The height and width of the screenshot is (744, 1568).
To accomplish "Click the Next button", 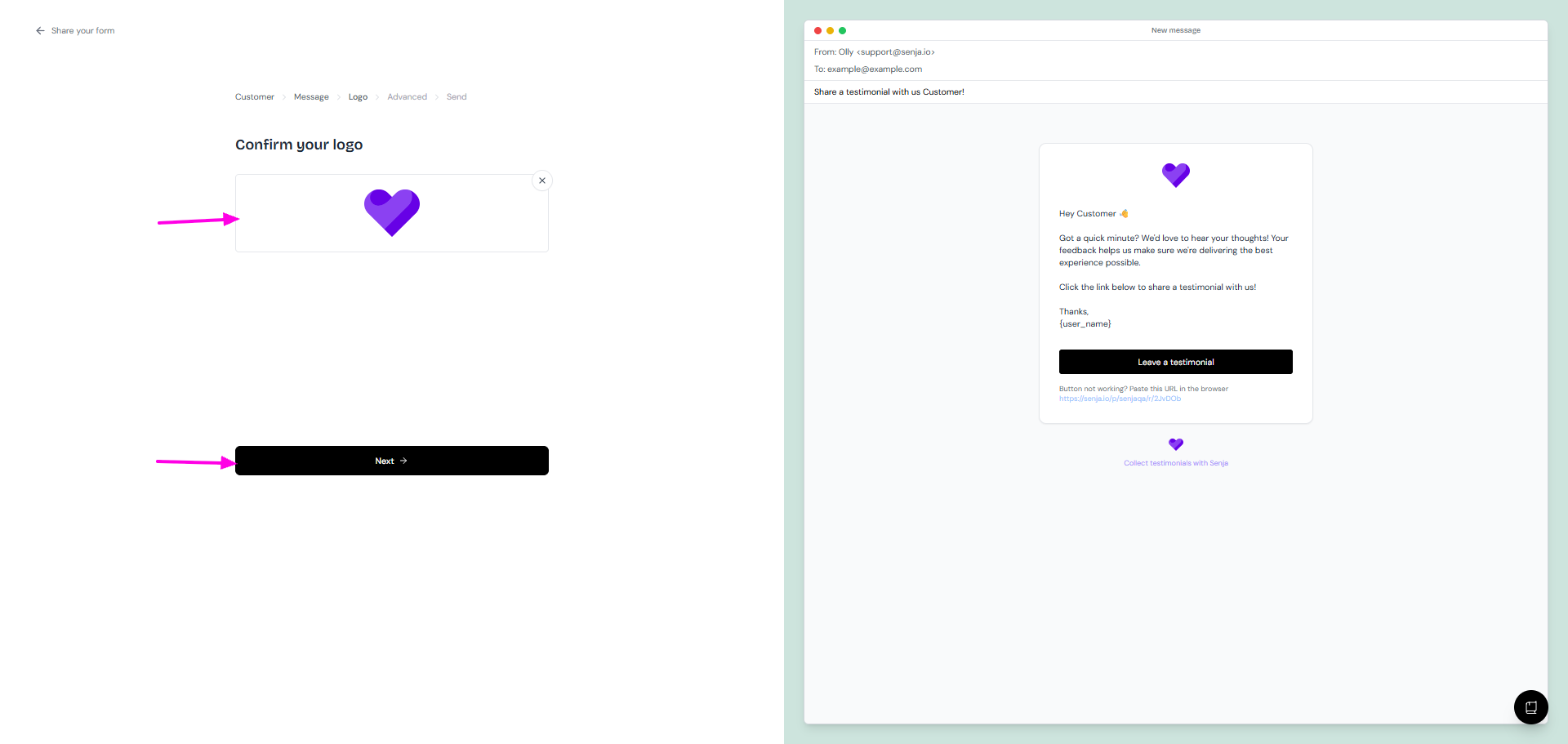I will (392, 461).
